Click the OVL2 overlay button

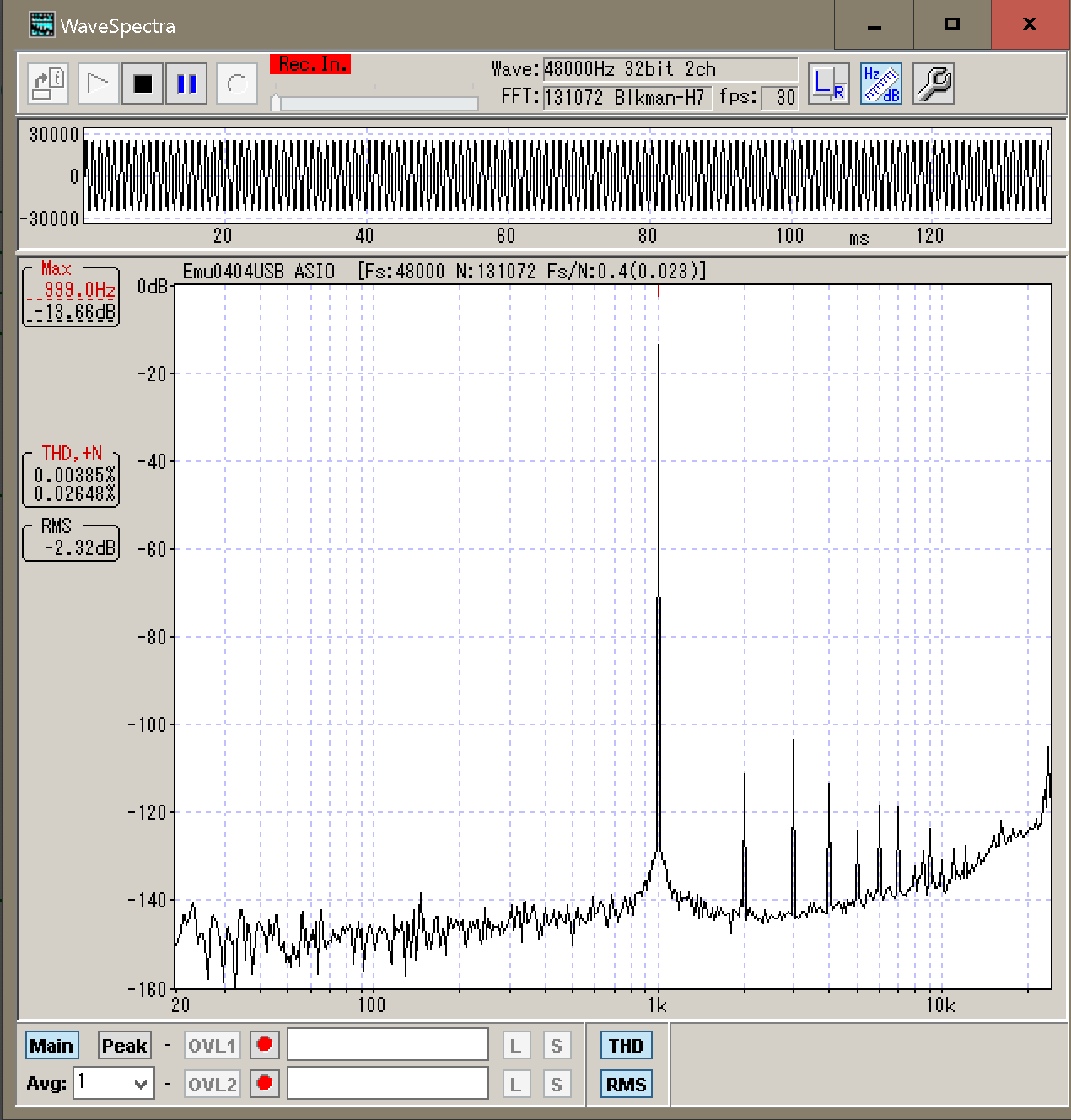[x=213, y=1084]
